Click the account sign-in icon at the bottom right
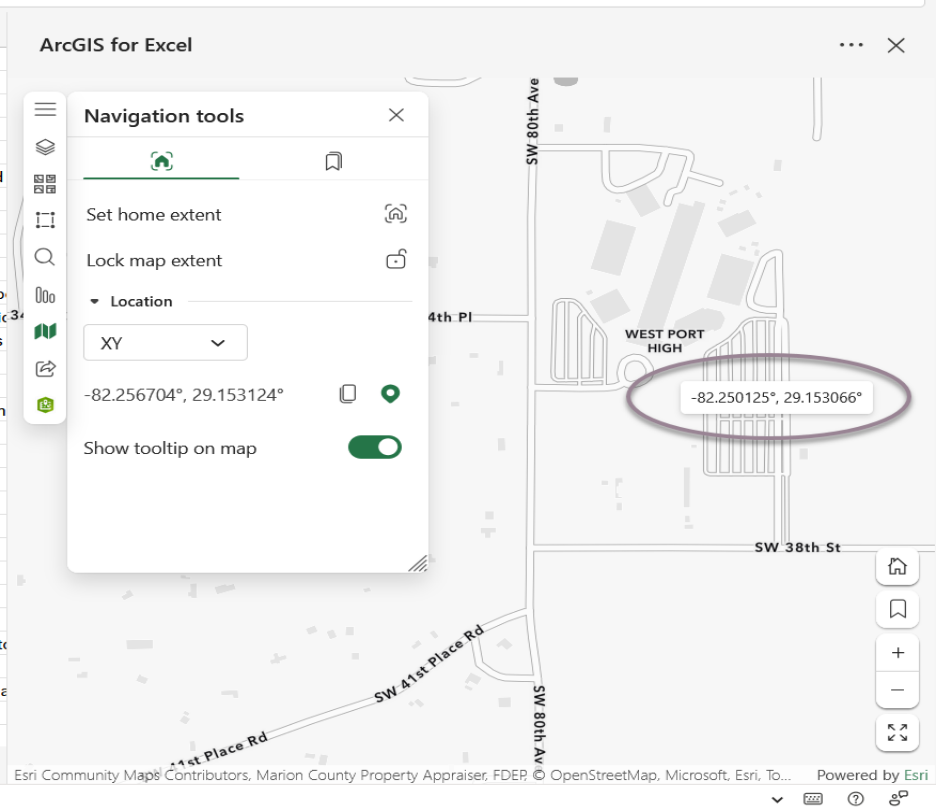The height and width of the screenshot is (810, 936). [x=898, y=798]
